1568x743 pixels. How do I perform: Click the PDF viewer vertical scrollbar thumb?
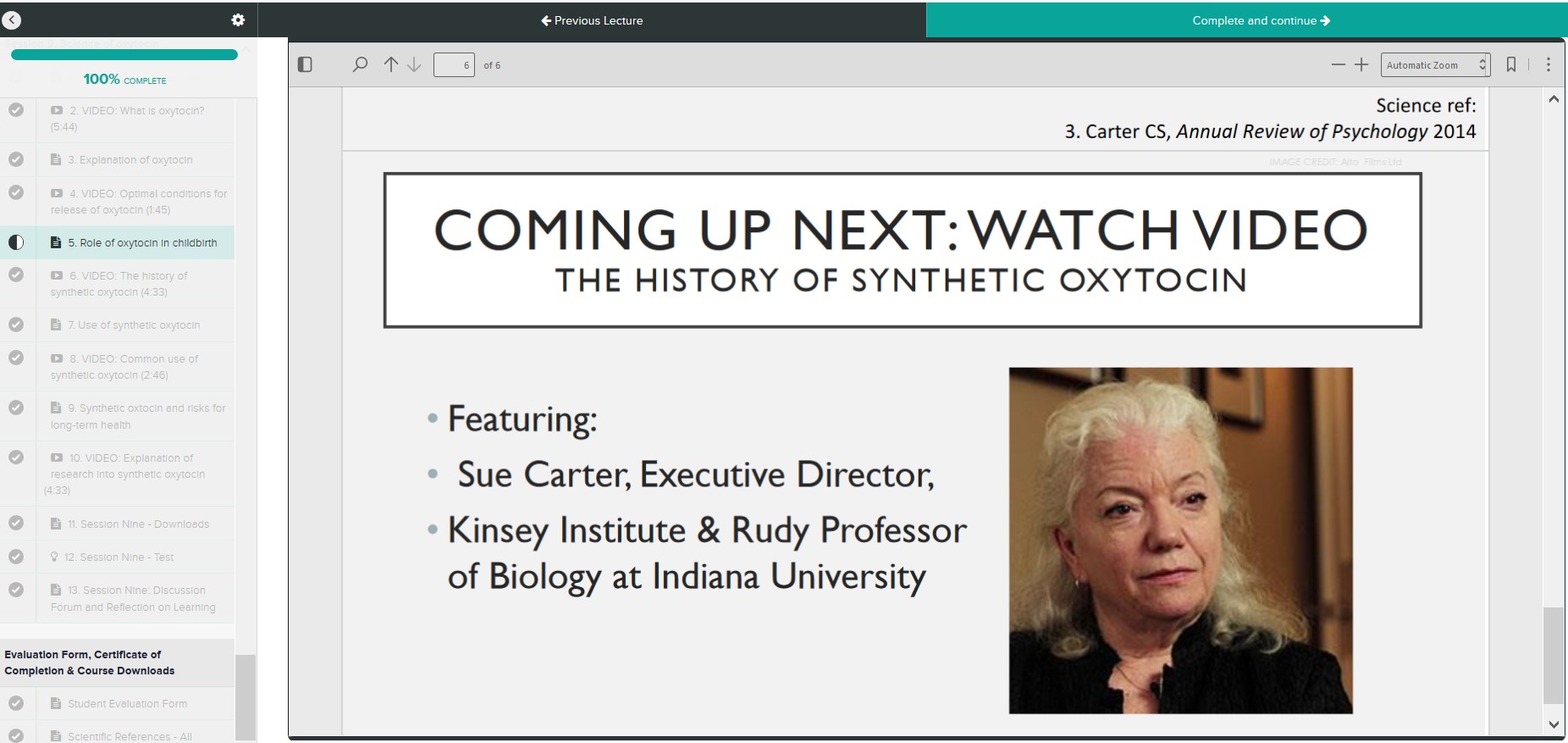pos(1554,655)
